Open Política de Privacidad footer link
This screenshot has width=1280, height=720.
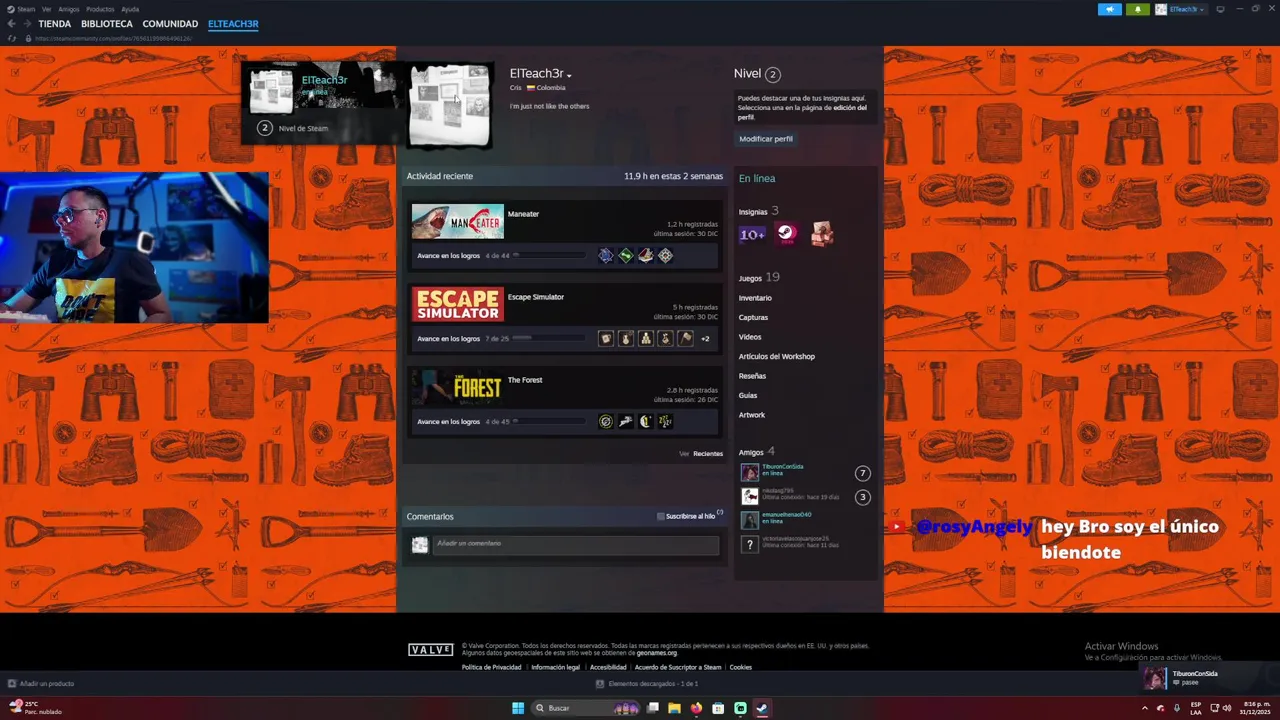491,668
